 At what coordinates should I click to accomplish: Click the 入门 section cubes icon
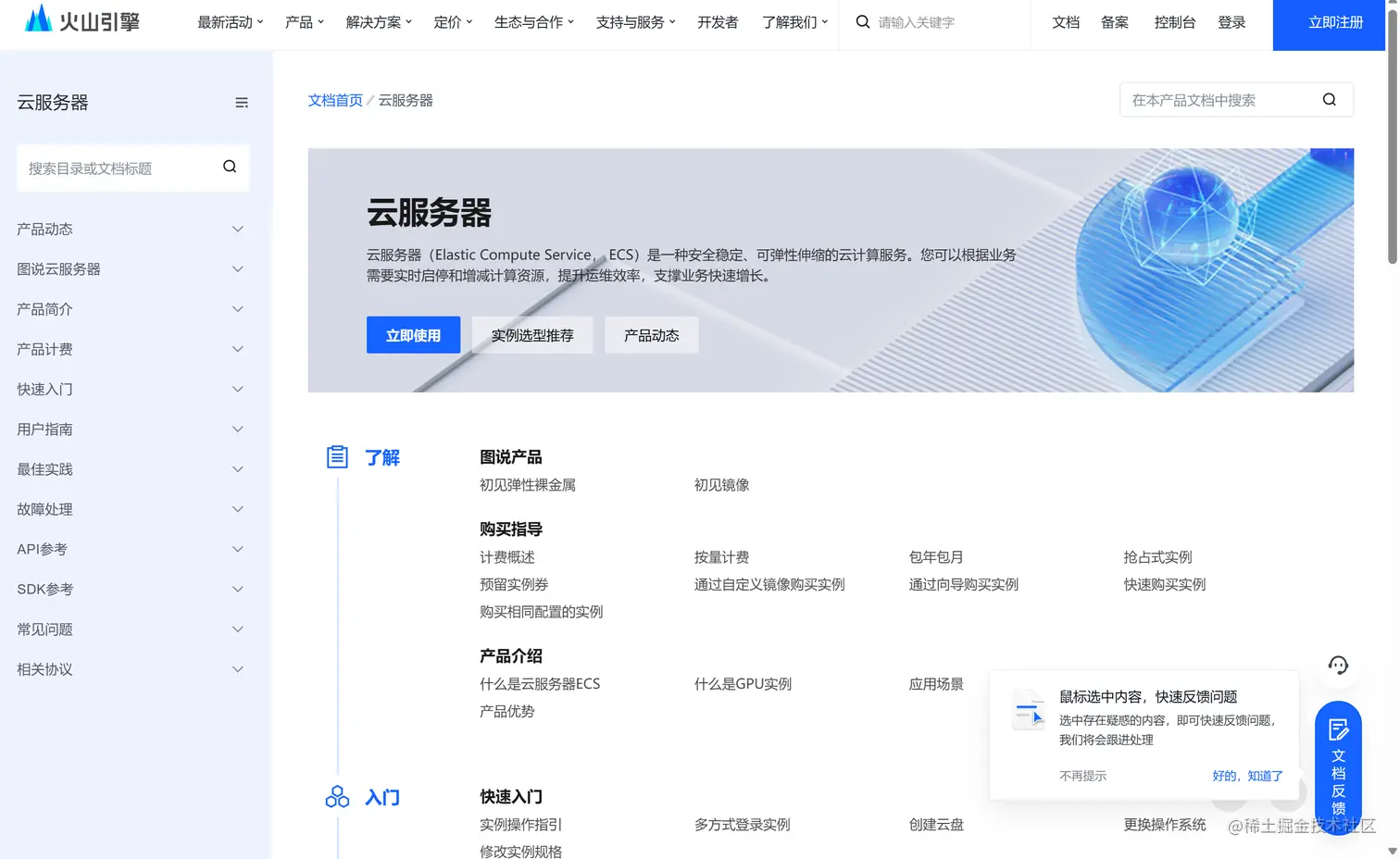tap(337, 797)
